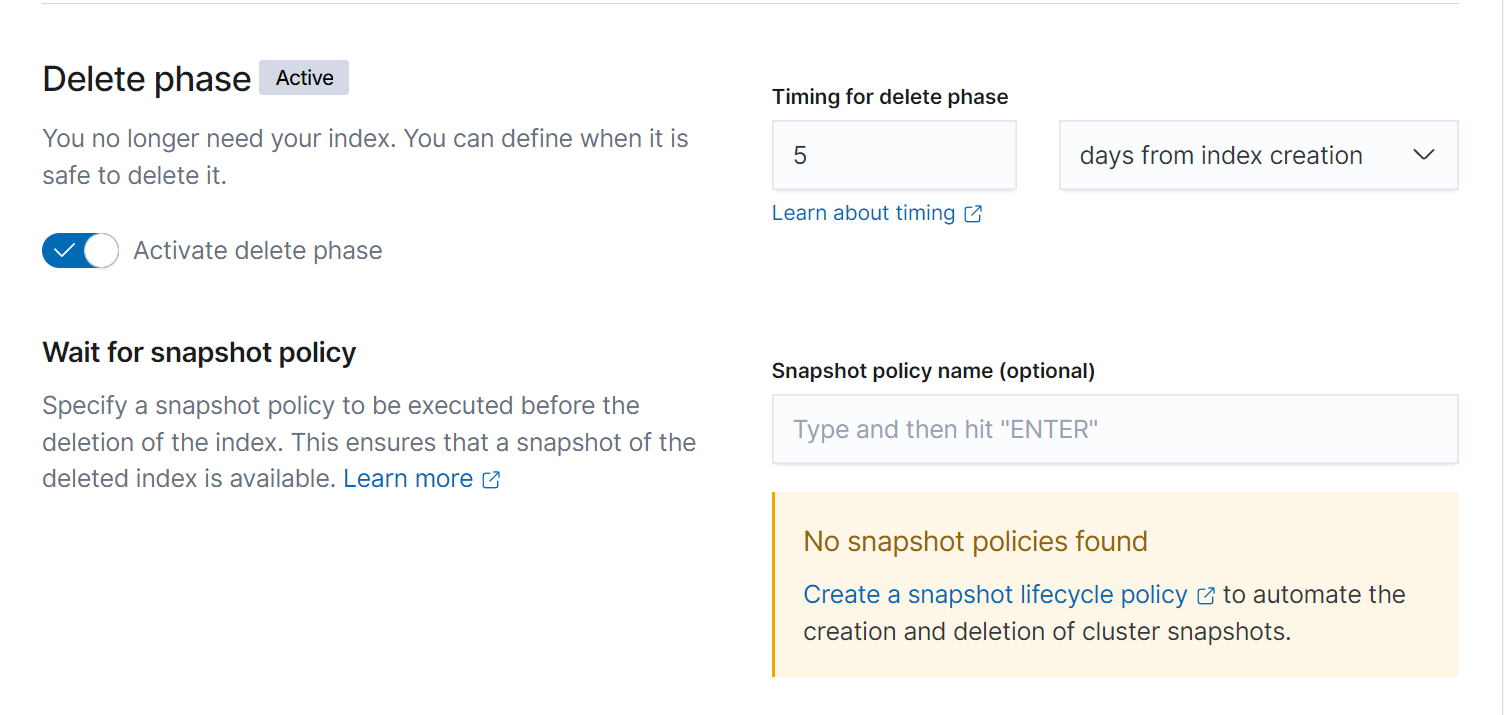Viewport: 1504px width, 715px height.
Task: Click the chevron arrow in timing units dropdown
Action: pos(1424,155)
